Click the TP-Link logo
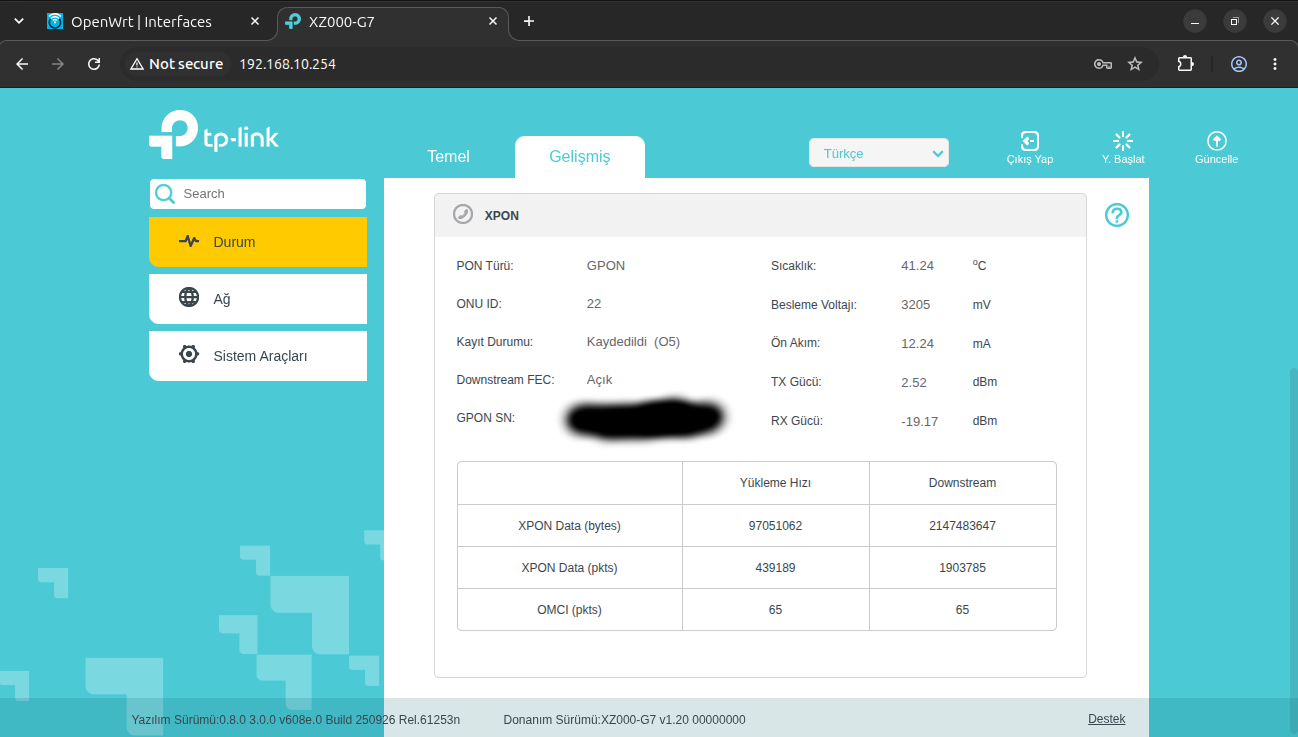The width and height of the screenshot is (1298, 737). [x=214, y=134]
